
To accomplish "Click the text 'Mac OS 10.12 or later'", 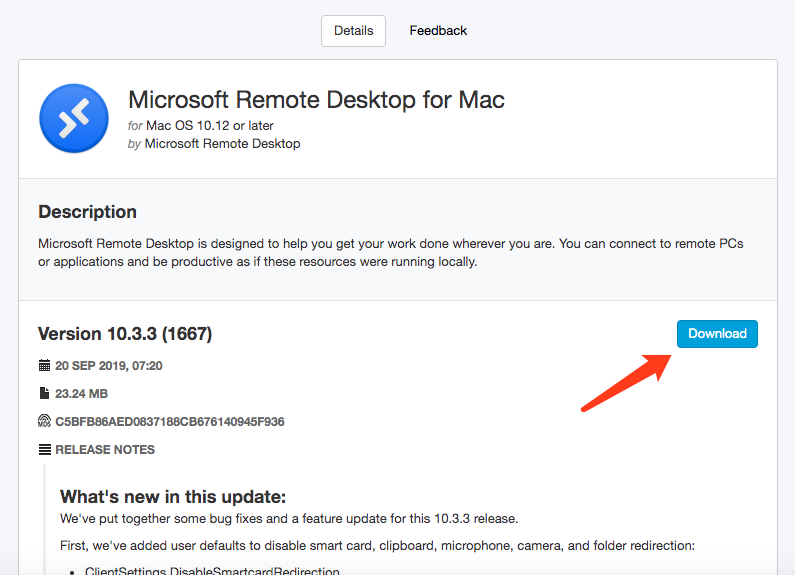I will pyautogui.click(x=210, y=125).
